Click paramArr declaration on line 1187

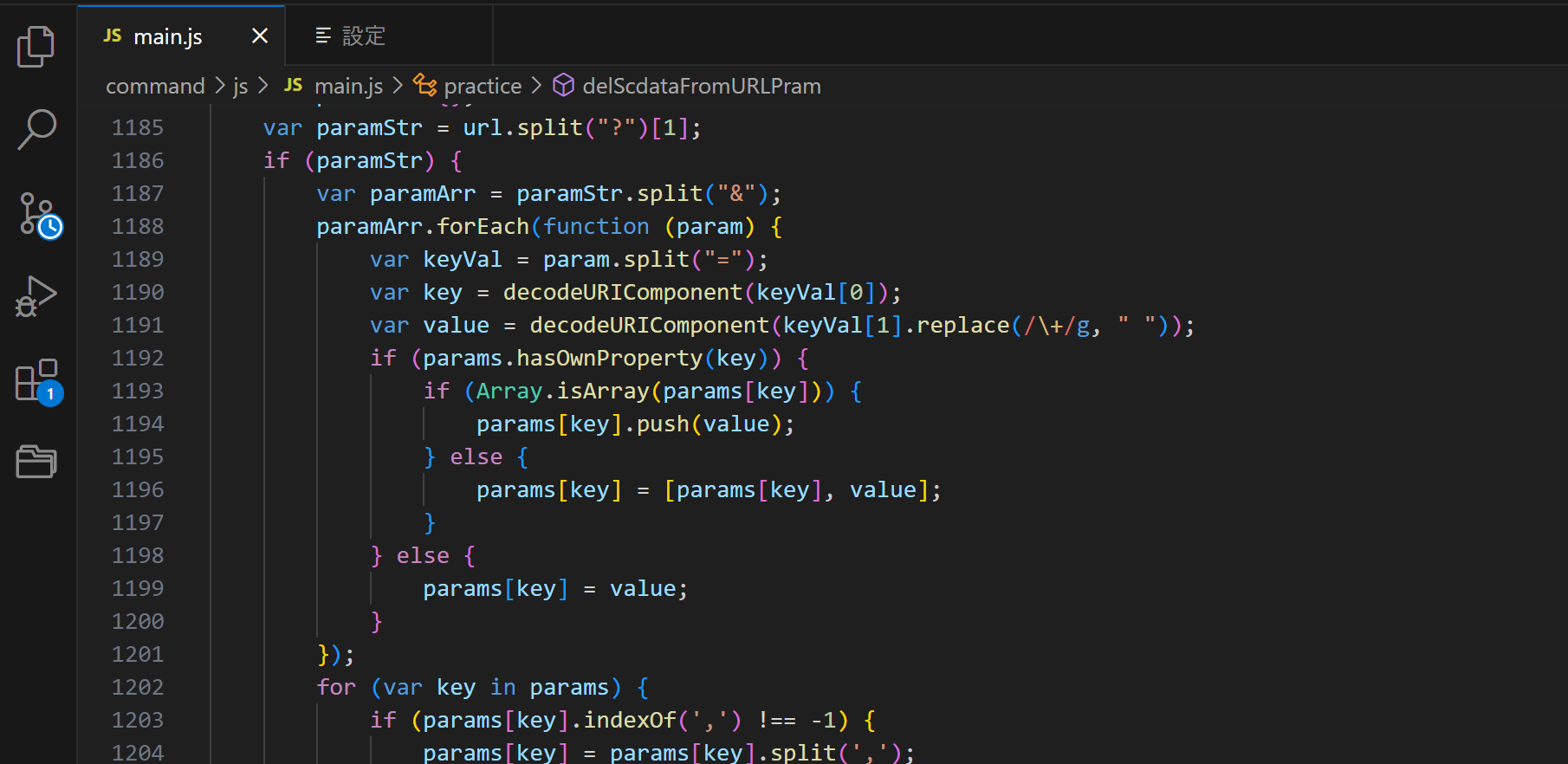[423, 193]
